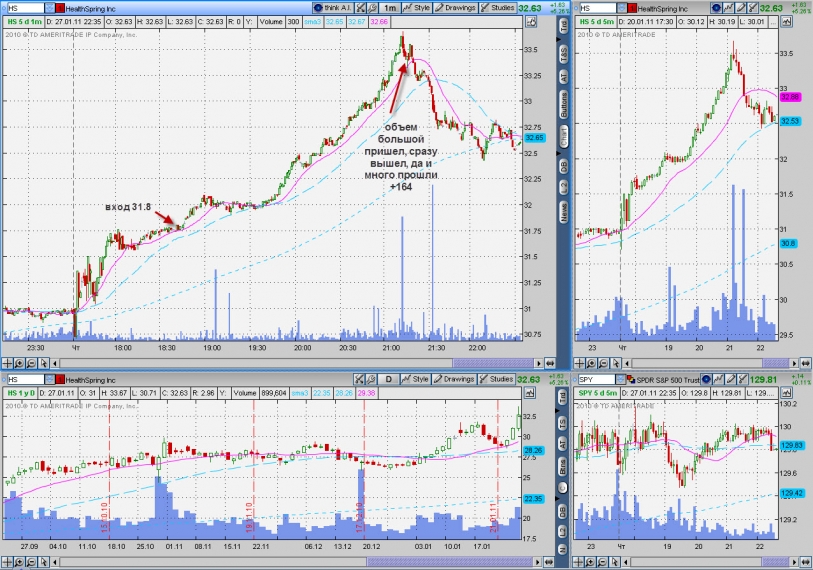Select pointer cursor tool below top-left chart
The image size is (813, 570).
(x=43, y=363)
